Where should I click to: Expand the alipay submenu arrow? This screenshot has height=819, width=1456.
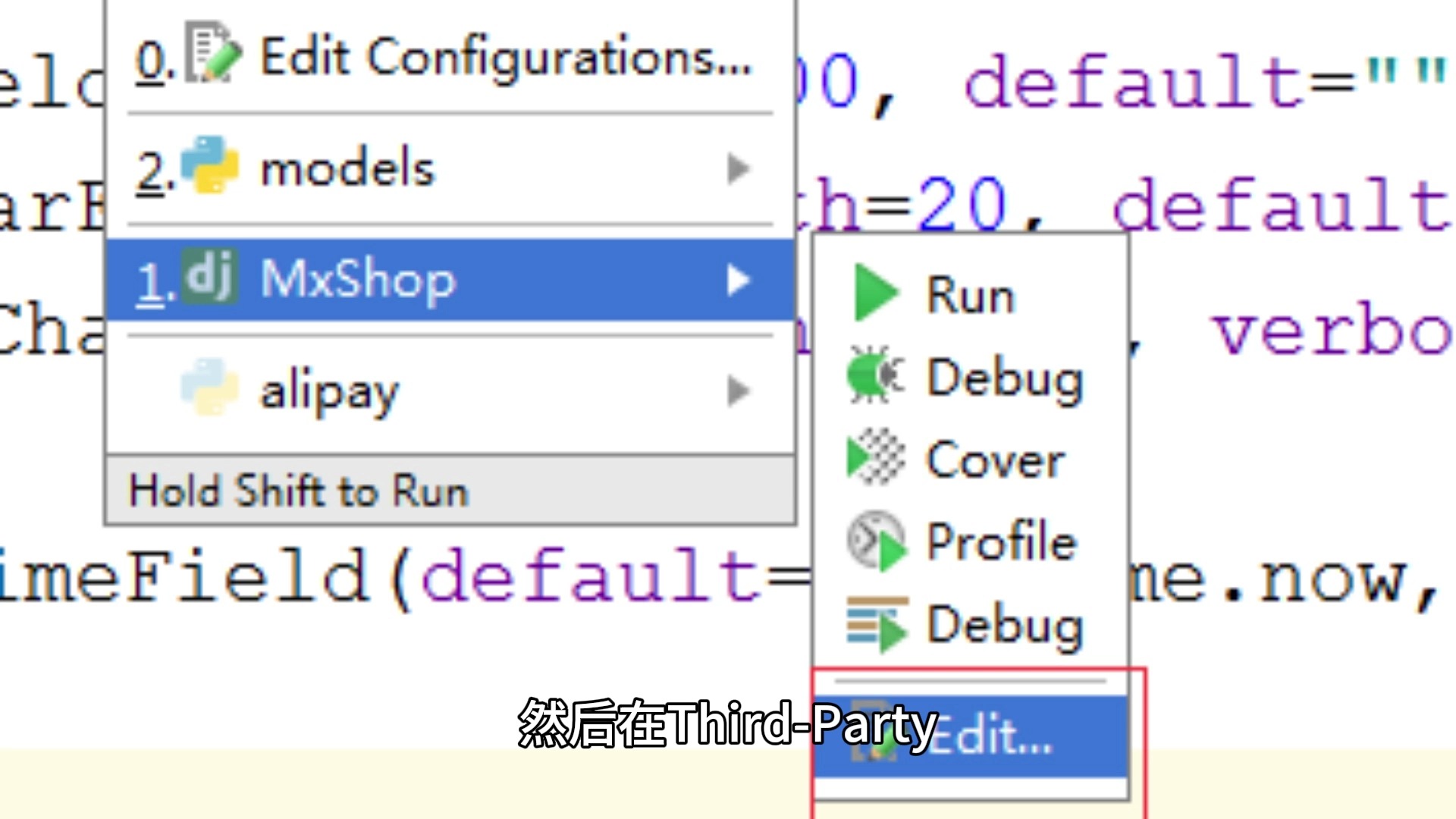pyautogui.click(x=738, y=391)
